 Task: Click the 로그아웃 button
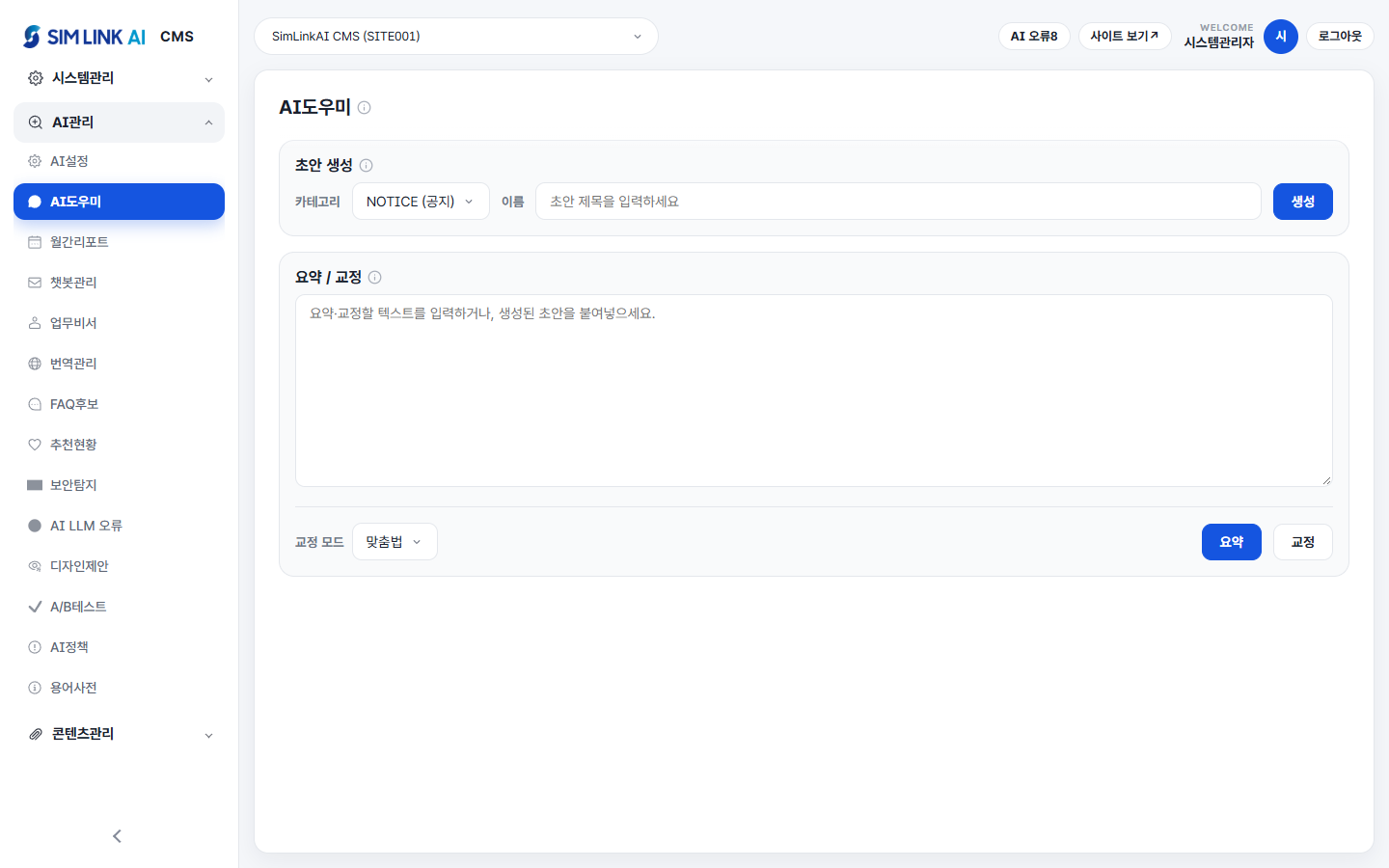click(1340, 37)
